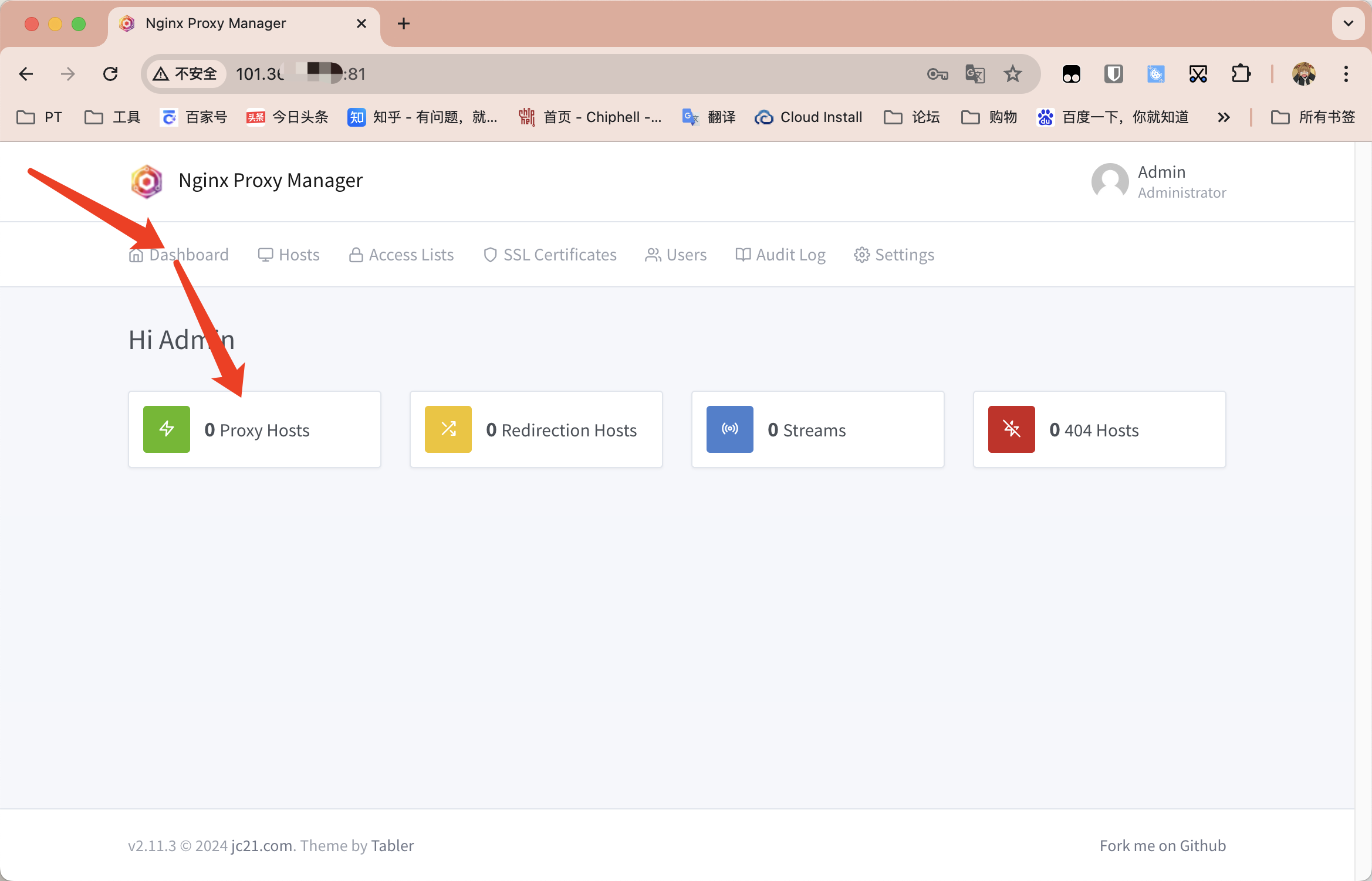Click the Chrome profile avatar
Screen dimensions: 1372x881
[x=1304, y=74]
